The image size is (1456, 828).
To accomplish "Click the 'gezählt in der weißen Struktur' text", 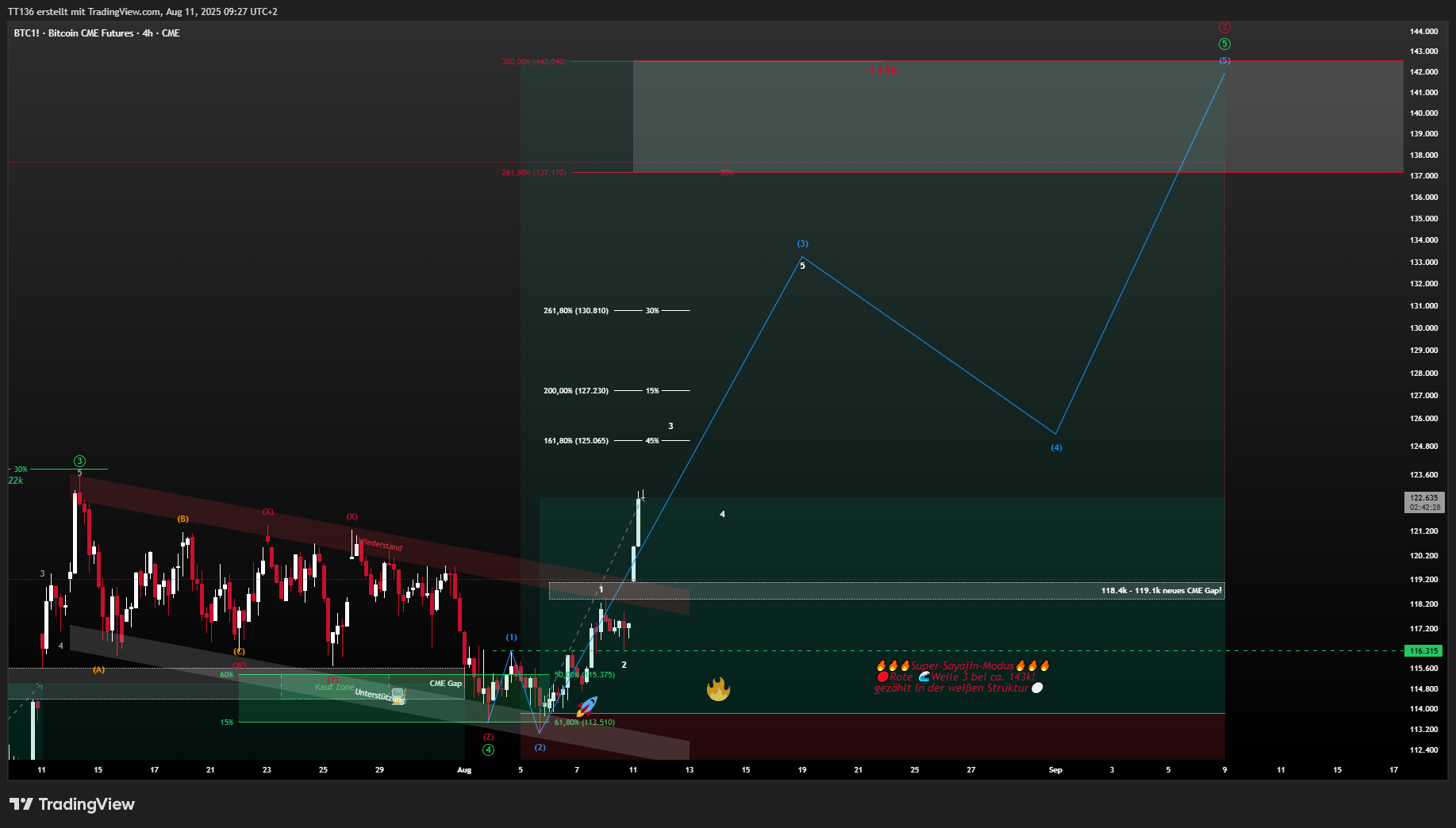I will (x=951, y=688).
